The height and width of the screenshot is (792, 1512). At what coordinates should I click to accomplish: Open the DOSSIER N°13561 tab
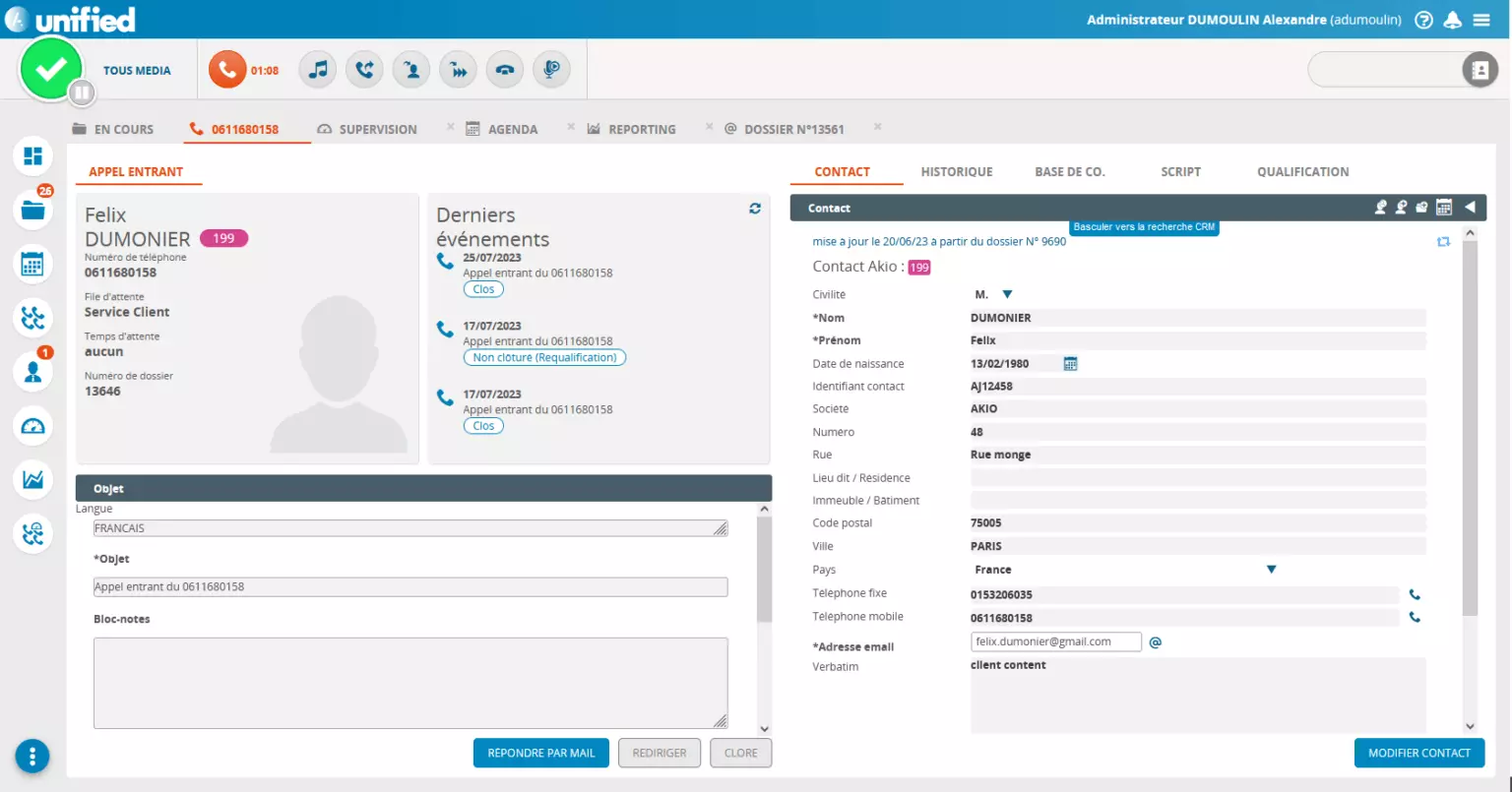tap(785, 129)
